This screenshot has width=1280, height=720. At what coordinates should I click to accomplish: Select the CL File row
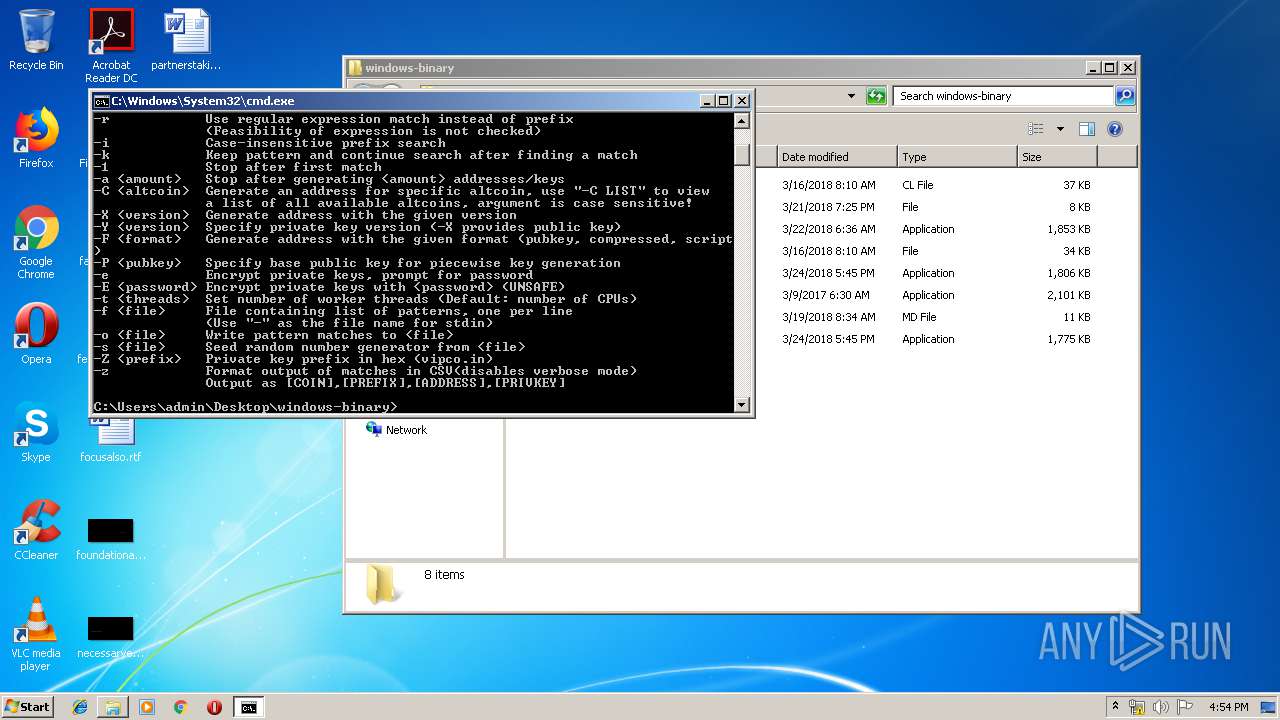[x=820, y=185]
